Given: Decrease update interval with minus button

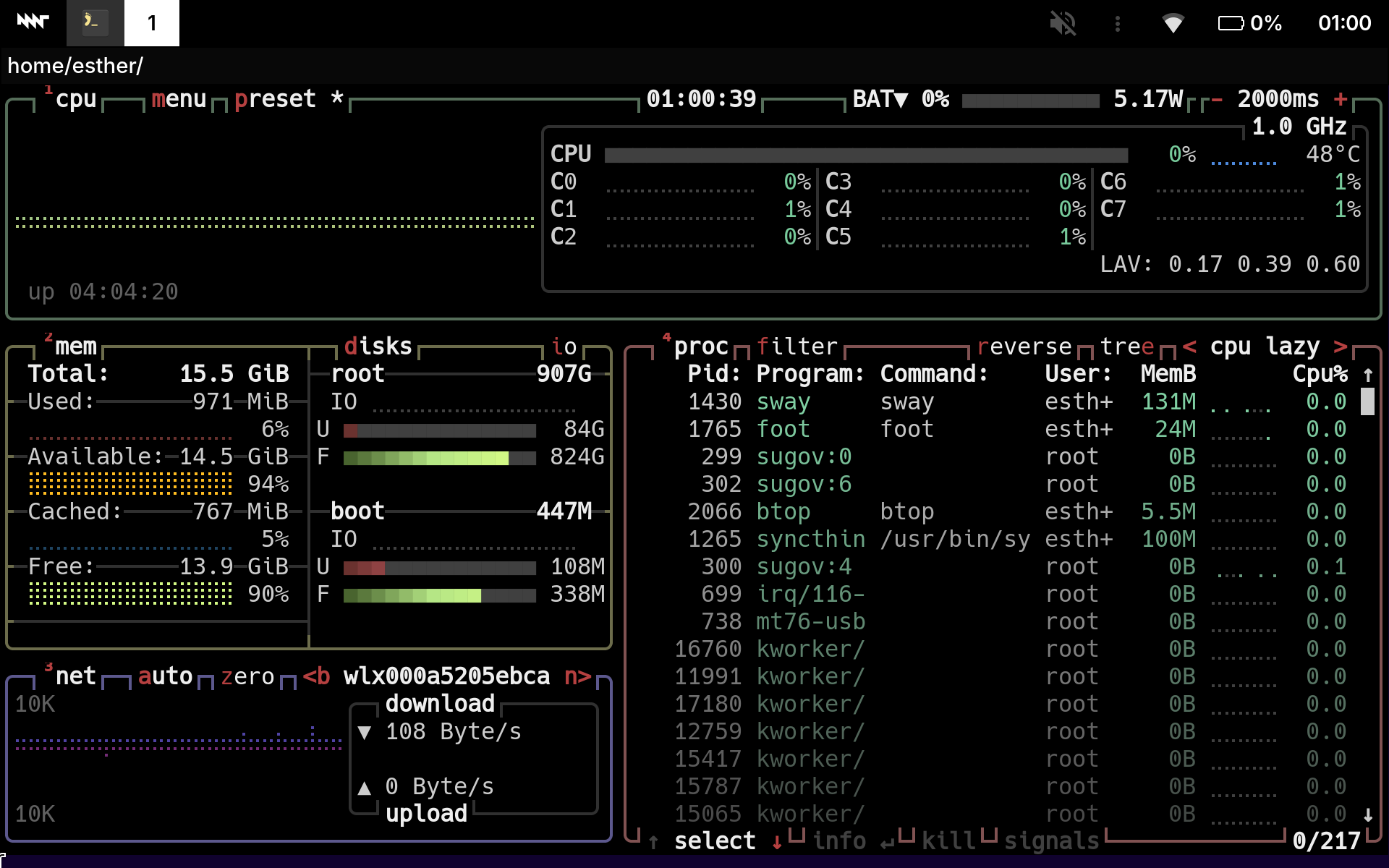Looking at the screenshot, I should pyautogui.click(x=1217, y=99).
